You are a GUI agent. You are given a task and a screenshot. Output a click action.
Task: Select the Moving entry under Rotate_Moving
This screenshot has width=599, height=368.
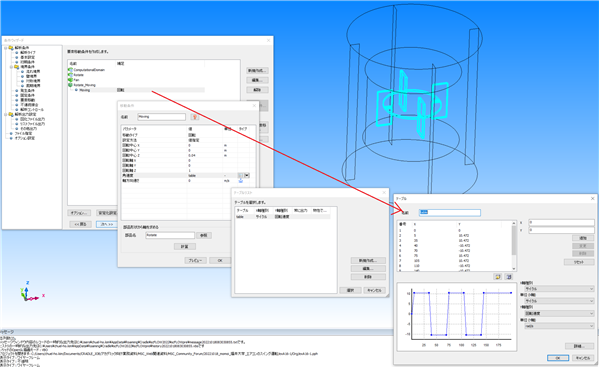85,90
